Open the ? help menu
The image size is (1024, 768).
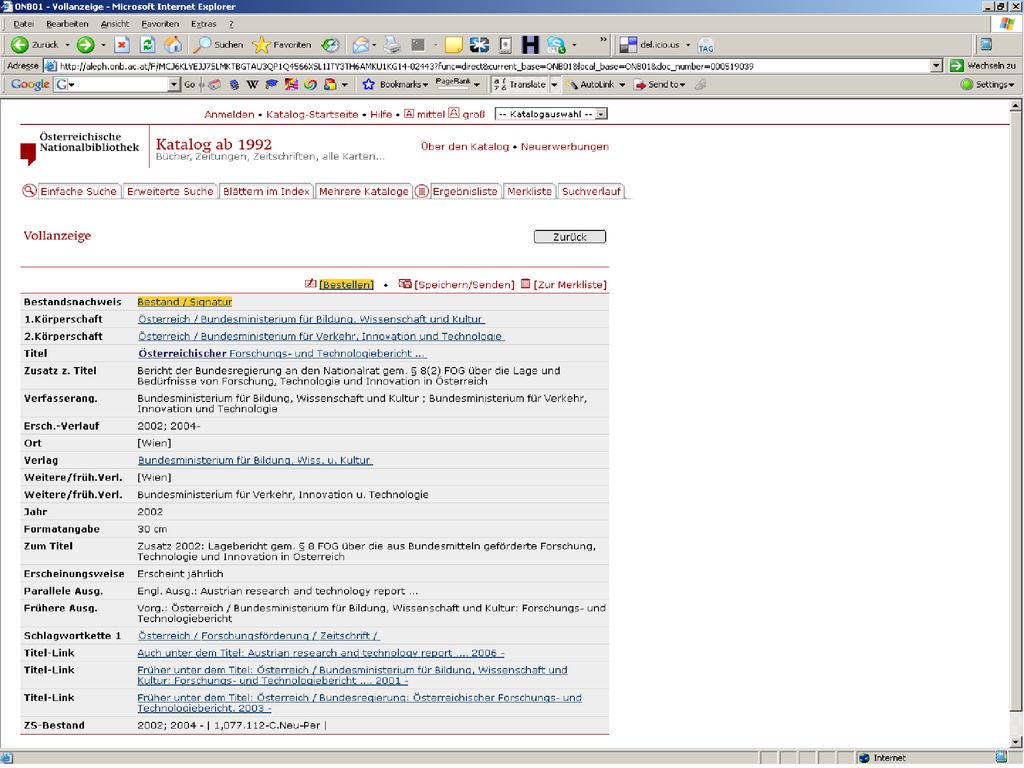(x=231, y=24)
